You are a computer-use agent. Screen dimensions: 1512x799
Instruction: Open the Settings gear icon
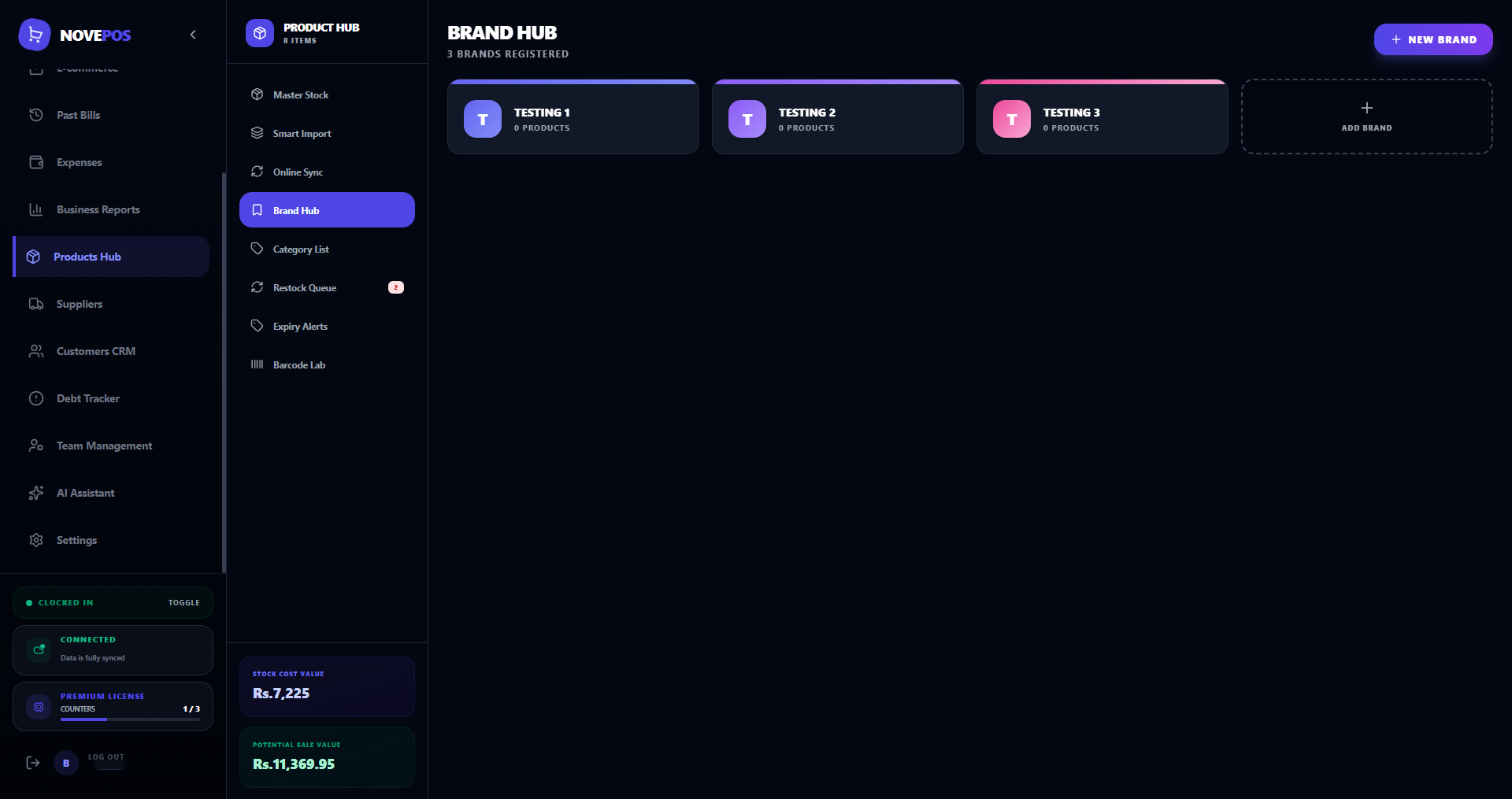(36, 540)
